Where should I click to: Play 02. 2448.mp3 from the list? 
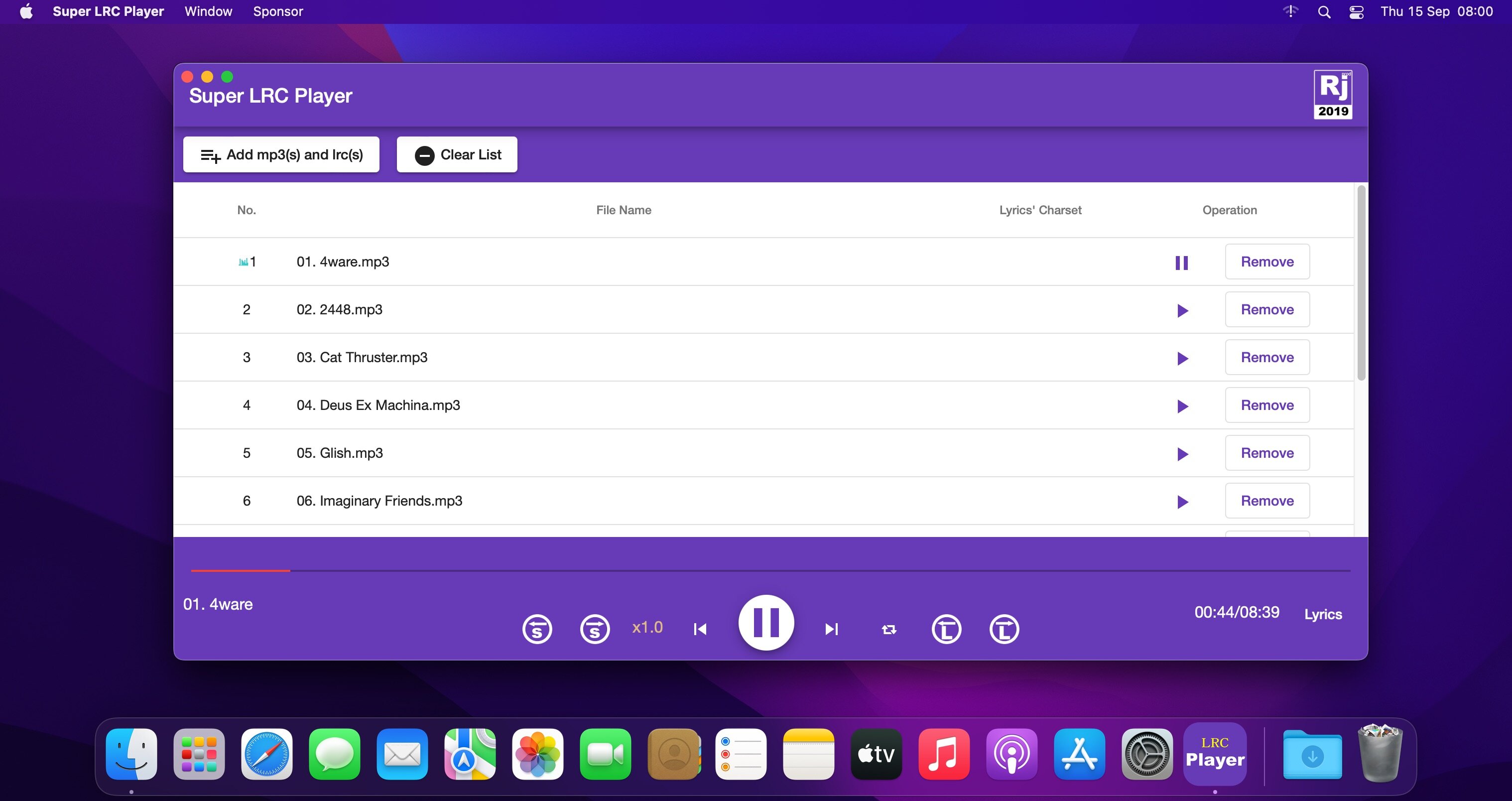(x=1182, y=310)
